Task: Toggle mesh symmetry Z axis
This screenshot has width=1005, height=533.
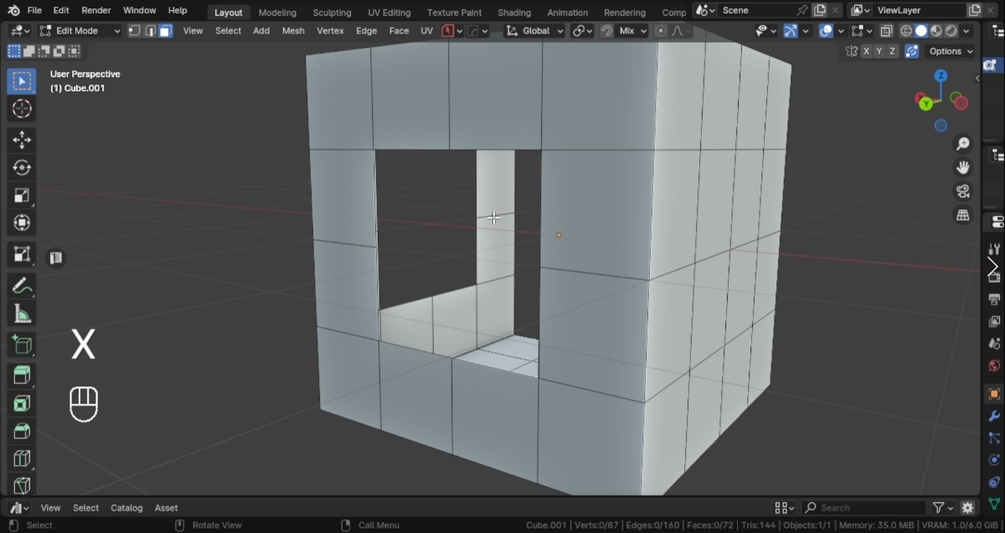Action: [x=892, y=51]
